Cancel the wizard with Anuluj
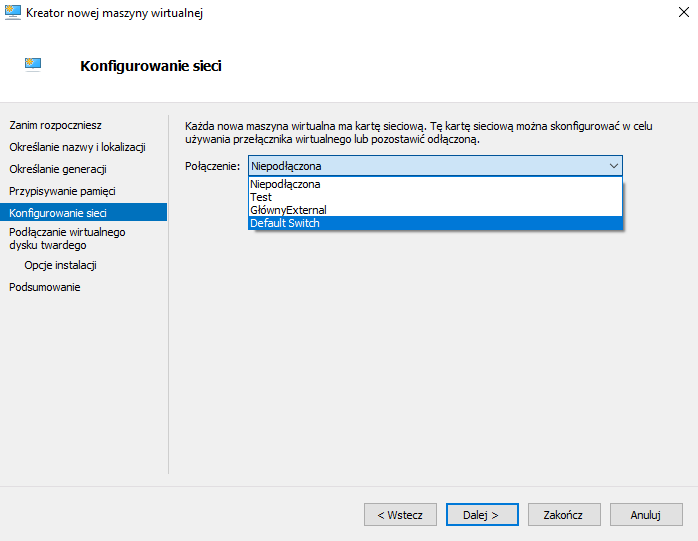 (x=646, y=515)
